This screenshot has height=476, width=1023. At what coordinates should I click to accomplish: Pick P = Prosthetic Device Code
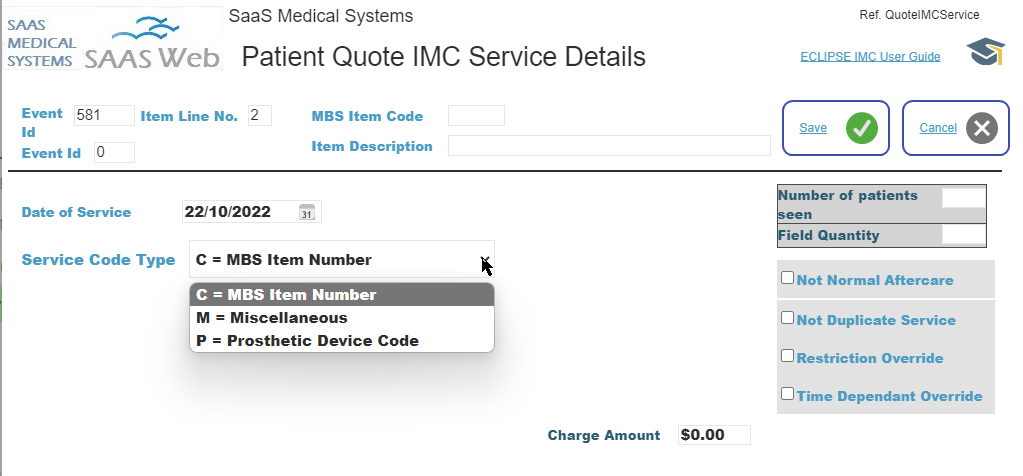click(x=342, y=341)
